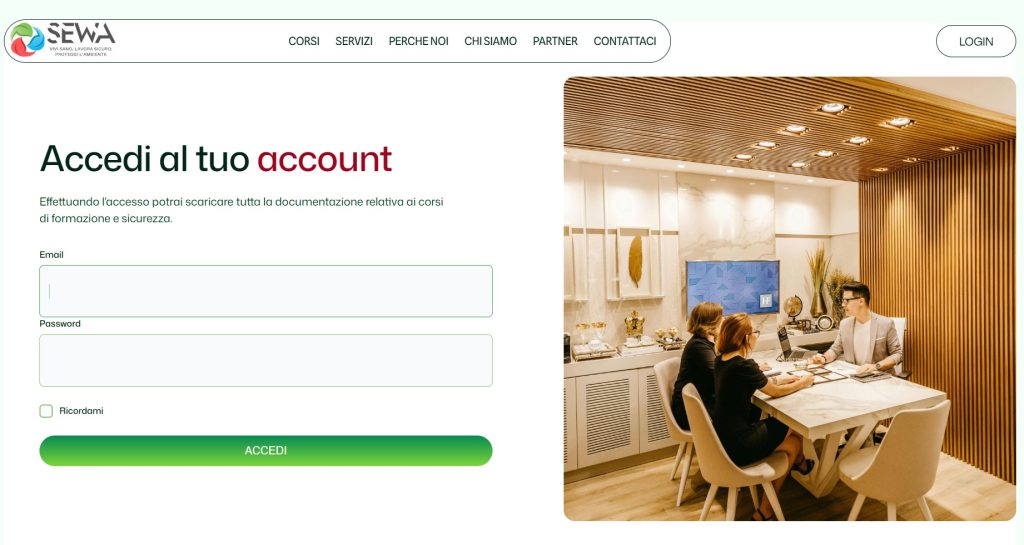Click the Password field label
This screenshot has height=545, width=1024.
[60, 324]
